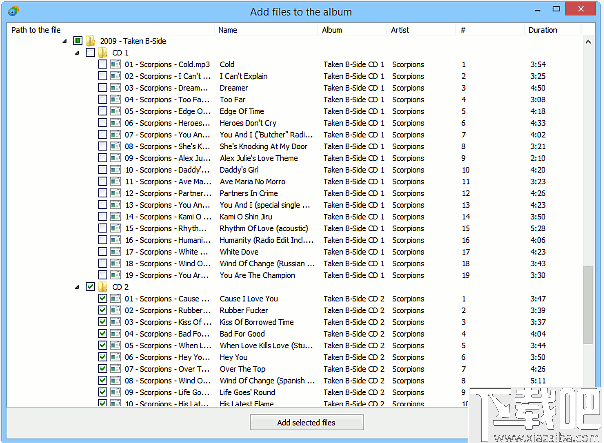
Task: Click the file icon of CD 2 track 09 Life Goes 'Round
Action: [x=115, y=392]
